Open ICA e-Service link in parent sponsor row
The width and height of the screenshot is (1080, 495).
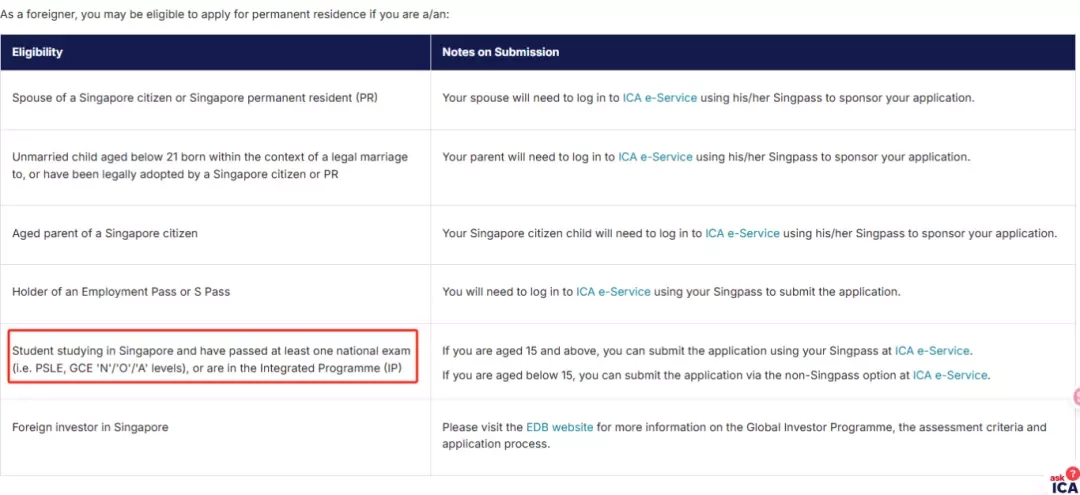pos(655,157)
